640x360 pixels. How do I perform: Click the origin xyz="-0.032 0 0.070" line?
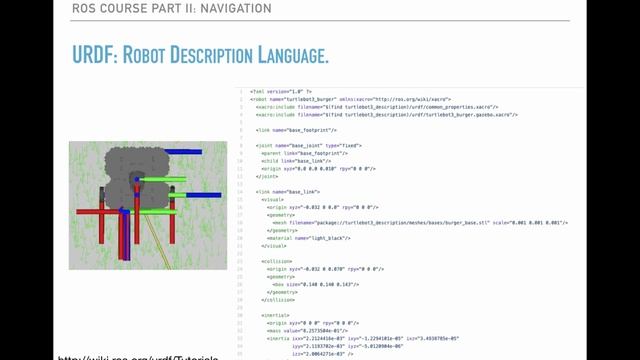pos(325,269)
